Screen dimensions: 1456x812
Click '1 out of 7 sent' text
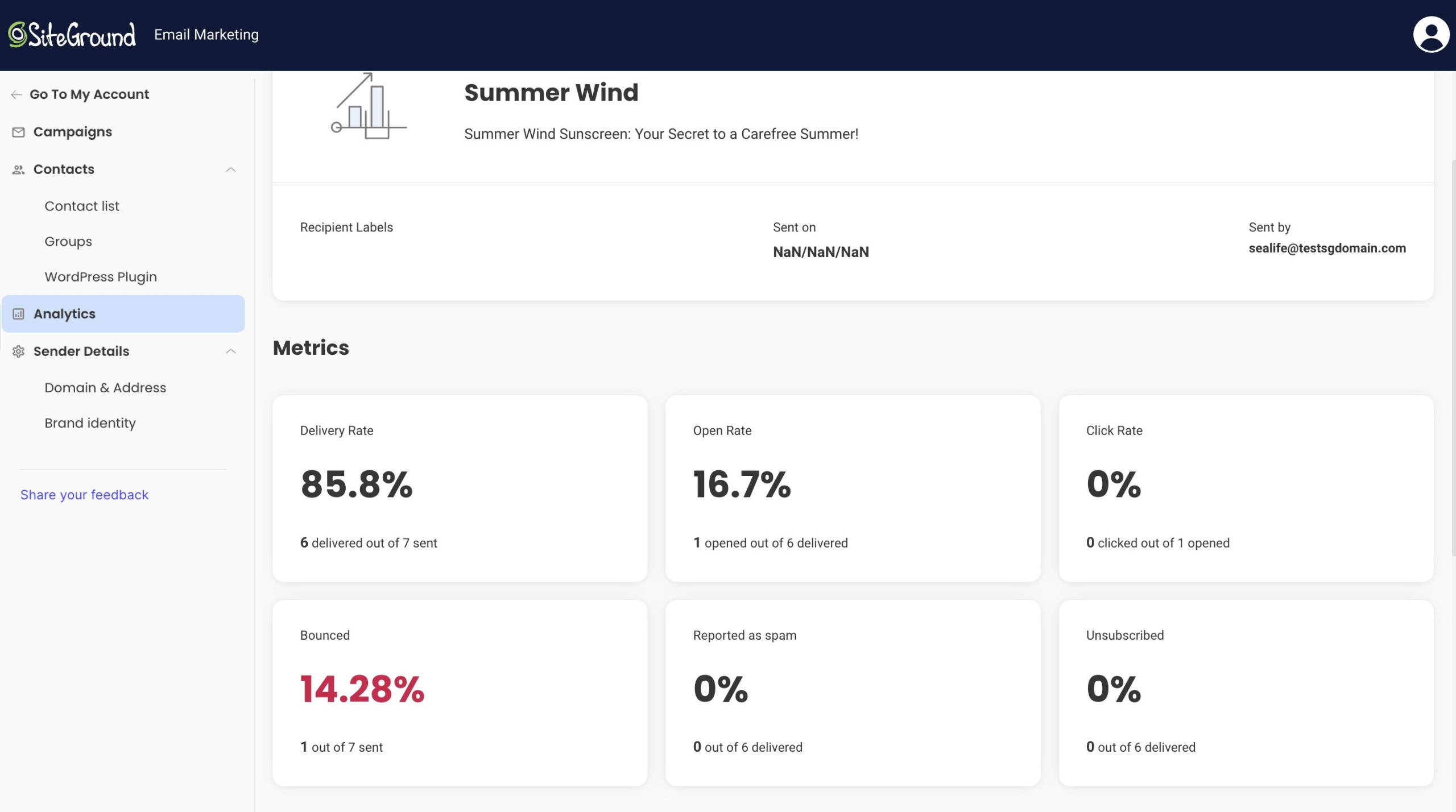[x=341, y=747]
